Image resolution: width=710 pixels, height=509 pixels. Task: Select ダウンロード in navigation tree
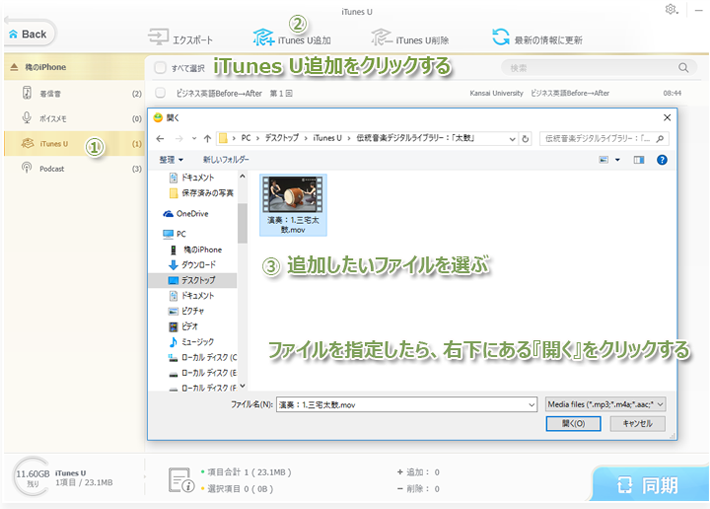click(192, 265)
